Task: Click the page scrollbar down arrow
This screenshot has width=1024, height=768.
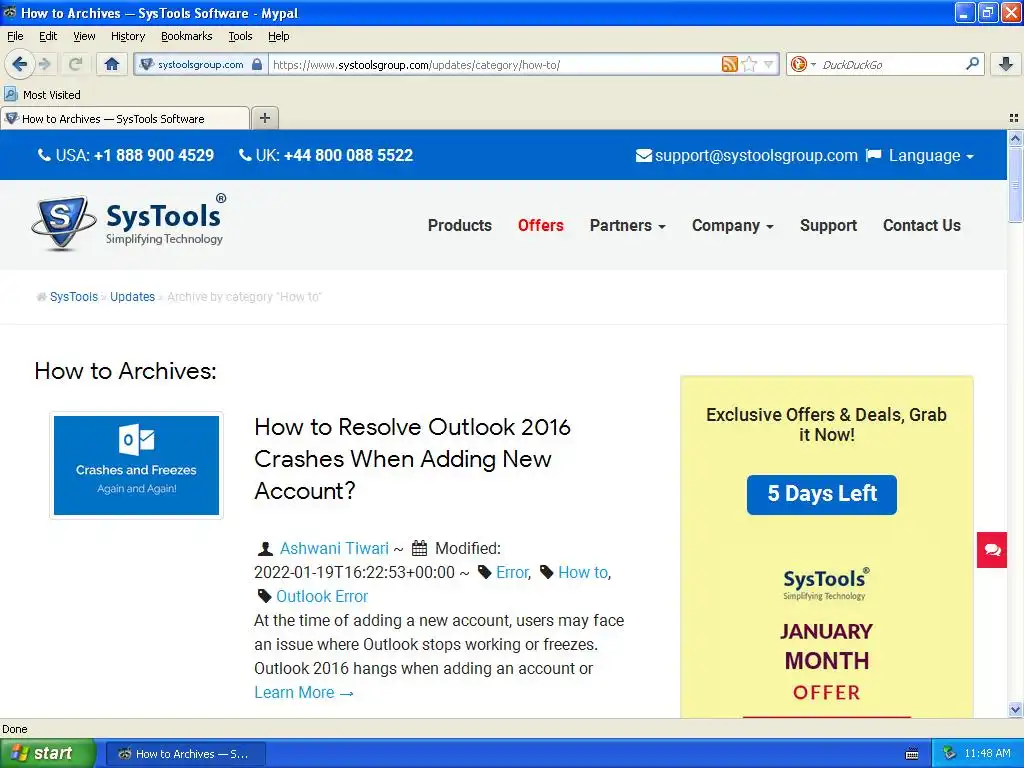Action: click(x=1016, y=710)
